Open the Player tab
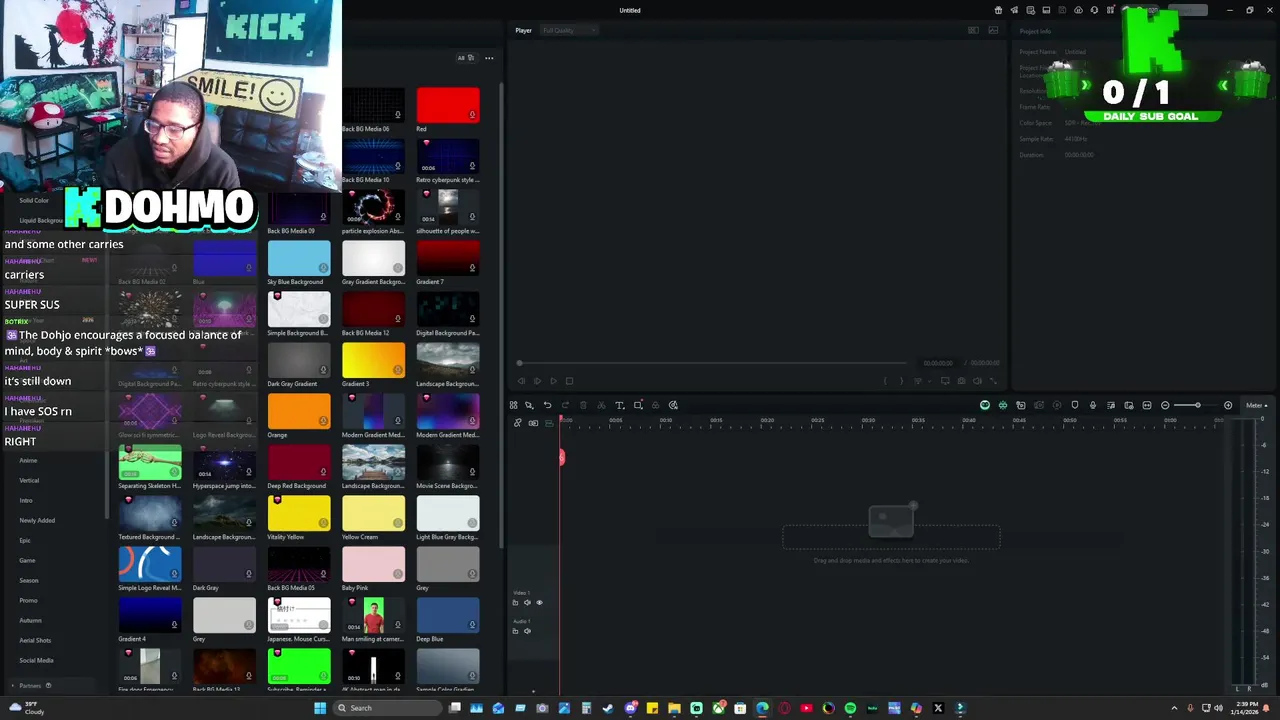This screenshot has height=720, width=1280. (x=523, y=30)
